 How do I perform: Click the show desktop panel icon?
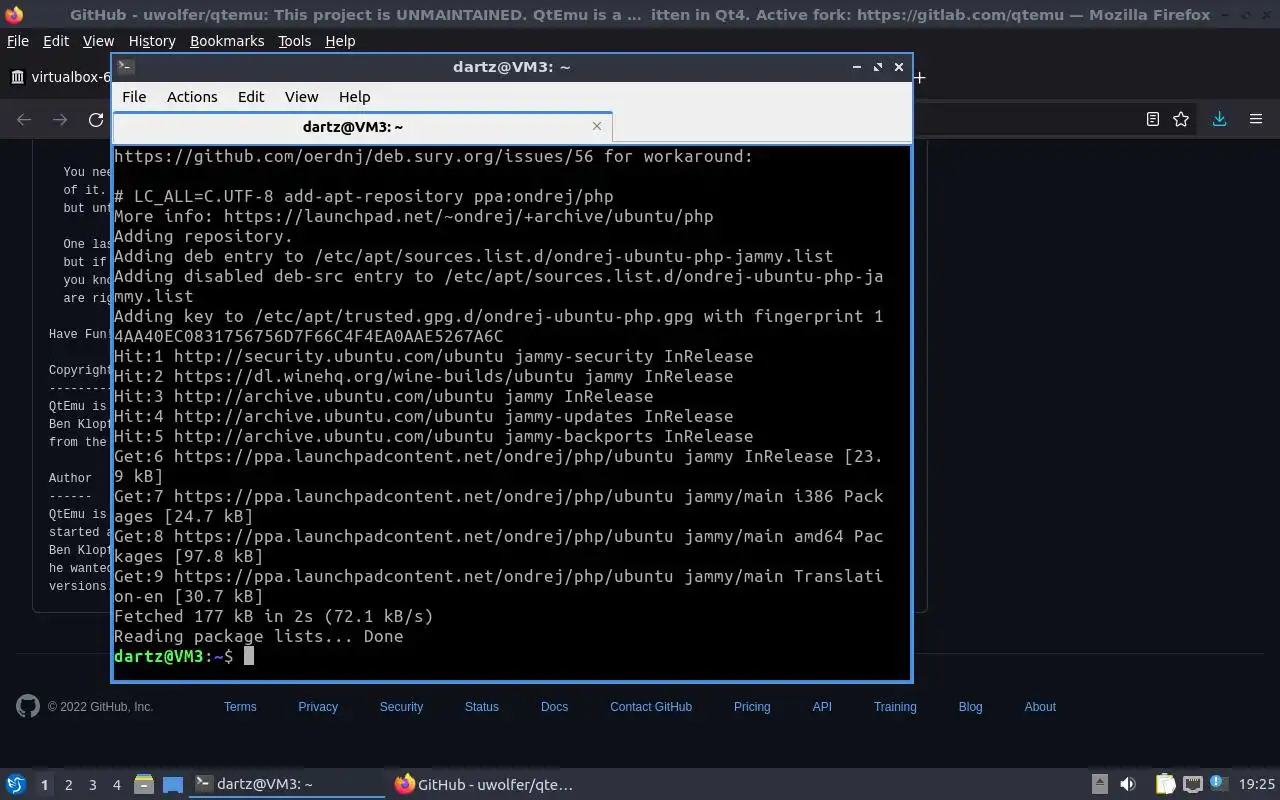point(173,785)
